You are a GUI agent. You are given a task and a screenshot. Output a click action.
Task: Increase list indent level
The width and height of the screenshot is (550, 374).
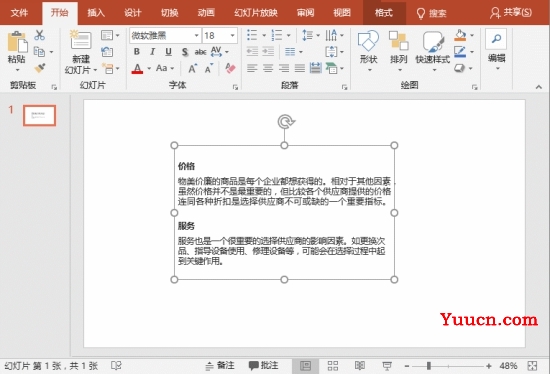coord(268,52)
